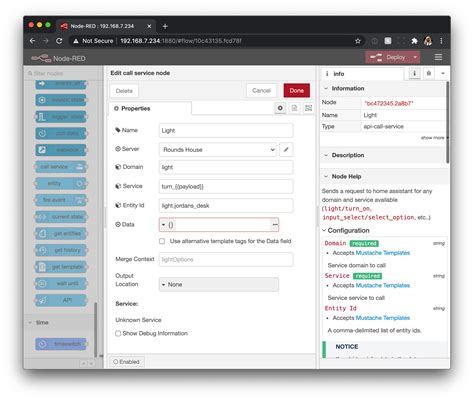Viewport: 474px width, 400px height.
Task: Focus the Service input field
Action: 226,187
